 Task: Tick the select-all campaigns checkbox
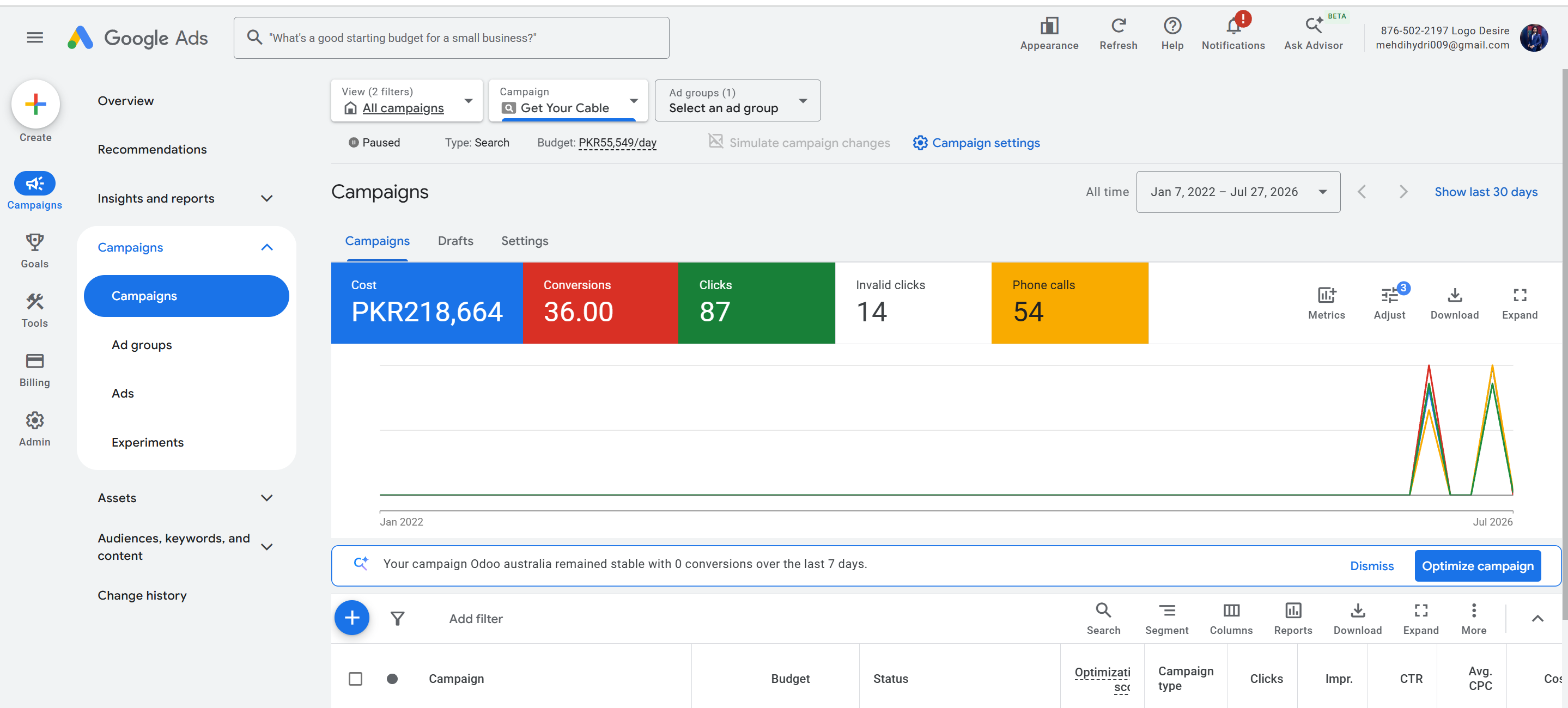click(355, 678)
